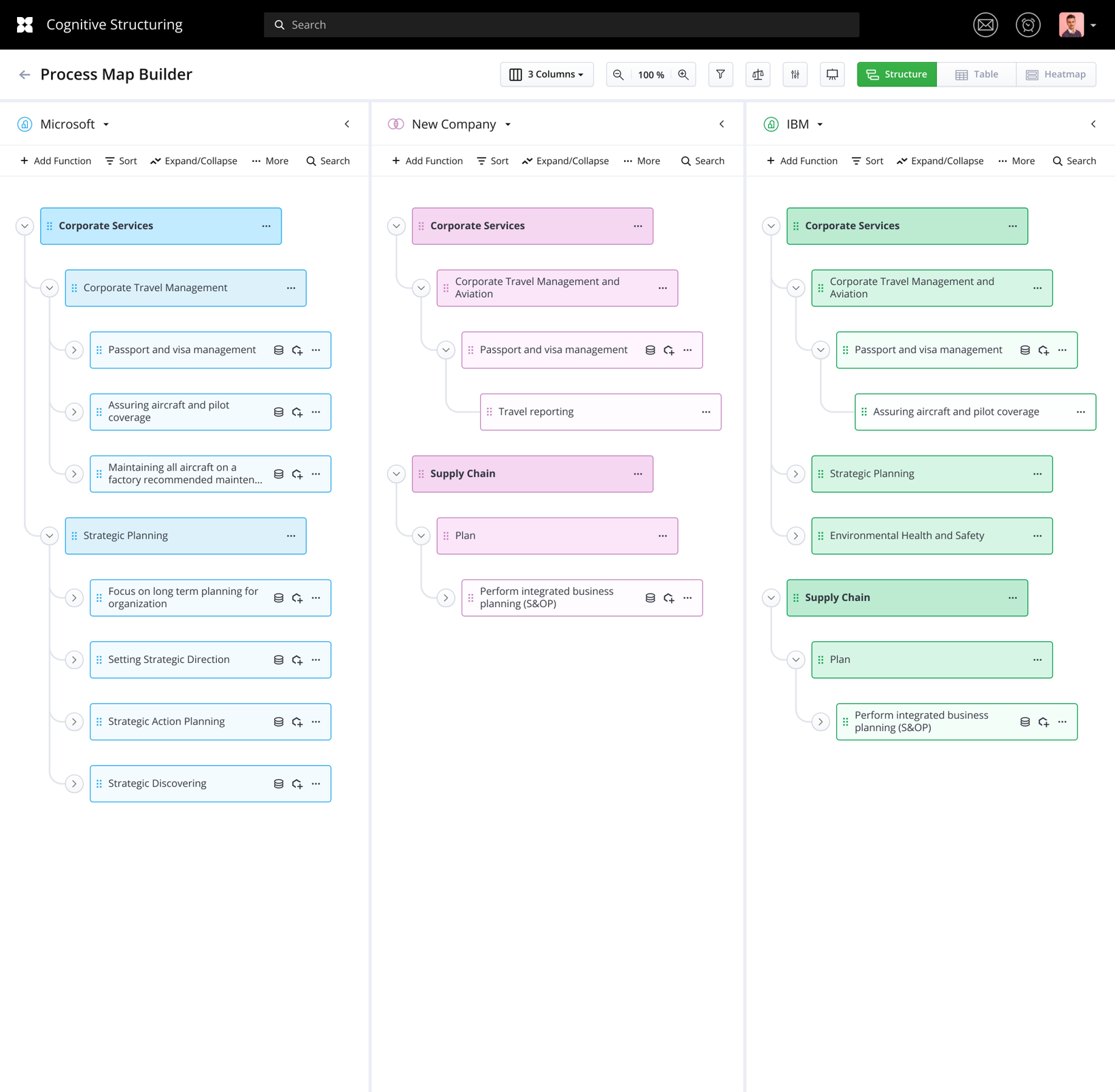Open More menu in IBM column
Image resolution: width=1115 pixels, height=1092 pixels.
click(x=1016, y=161)
